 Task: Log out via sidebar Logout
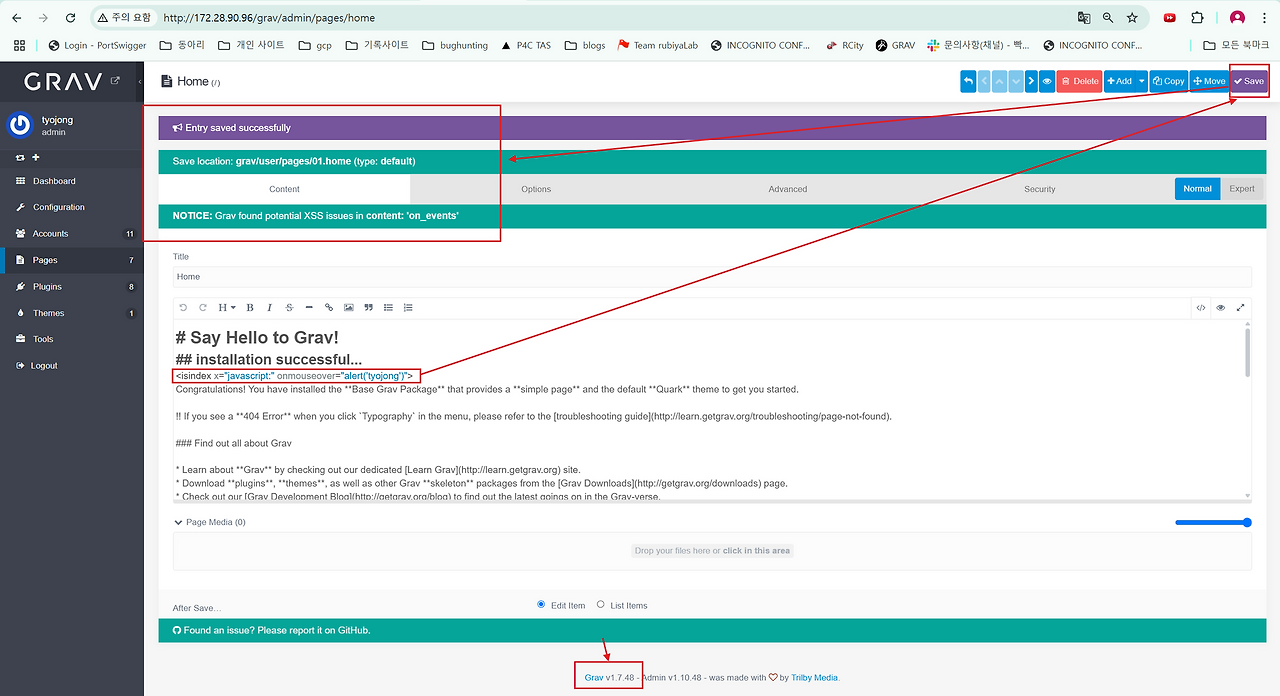coord(72,366)
